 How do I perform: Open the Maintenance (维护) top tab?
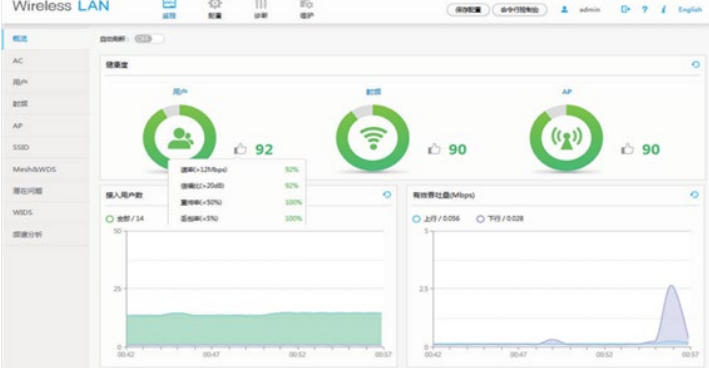click(x=307, y=9)
